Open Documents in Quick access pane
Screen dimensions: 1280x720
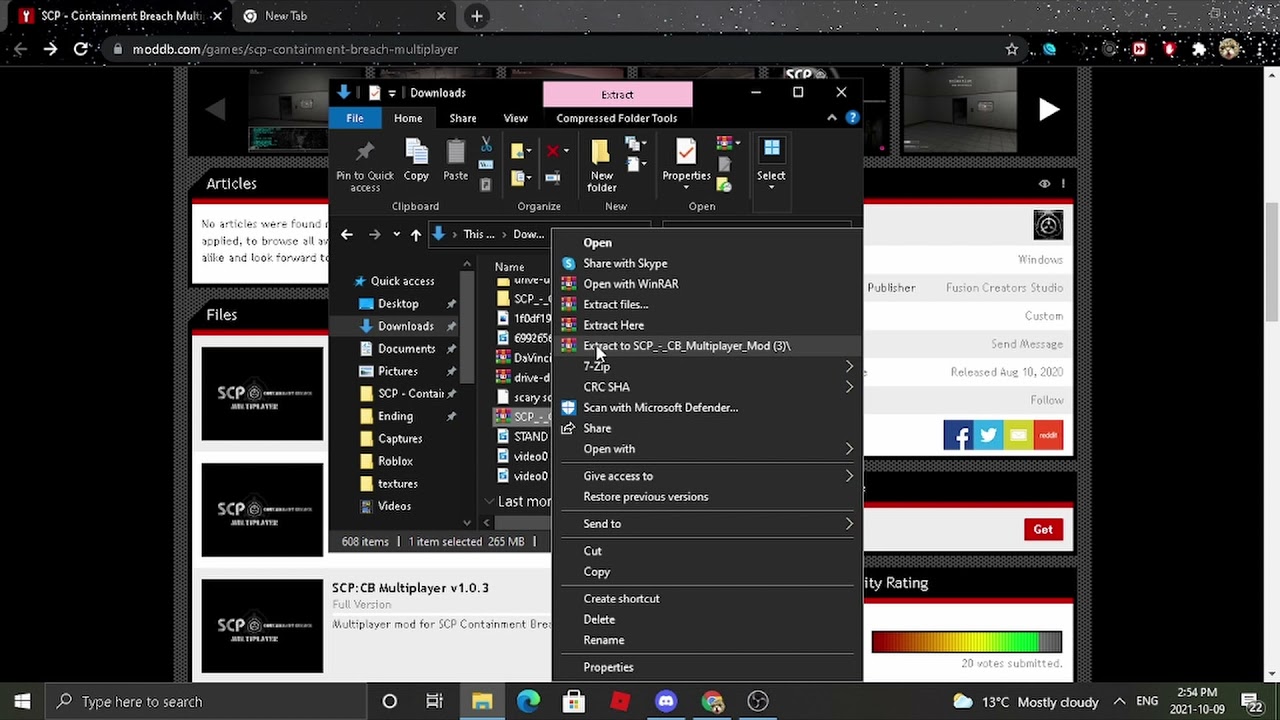(x=406, y=349)
